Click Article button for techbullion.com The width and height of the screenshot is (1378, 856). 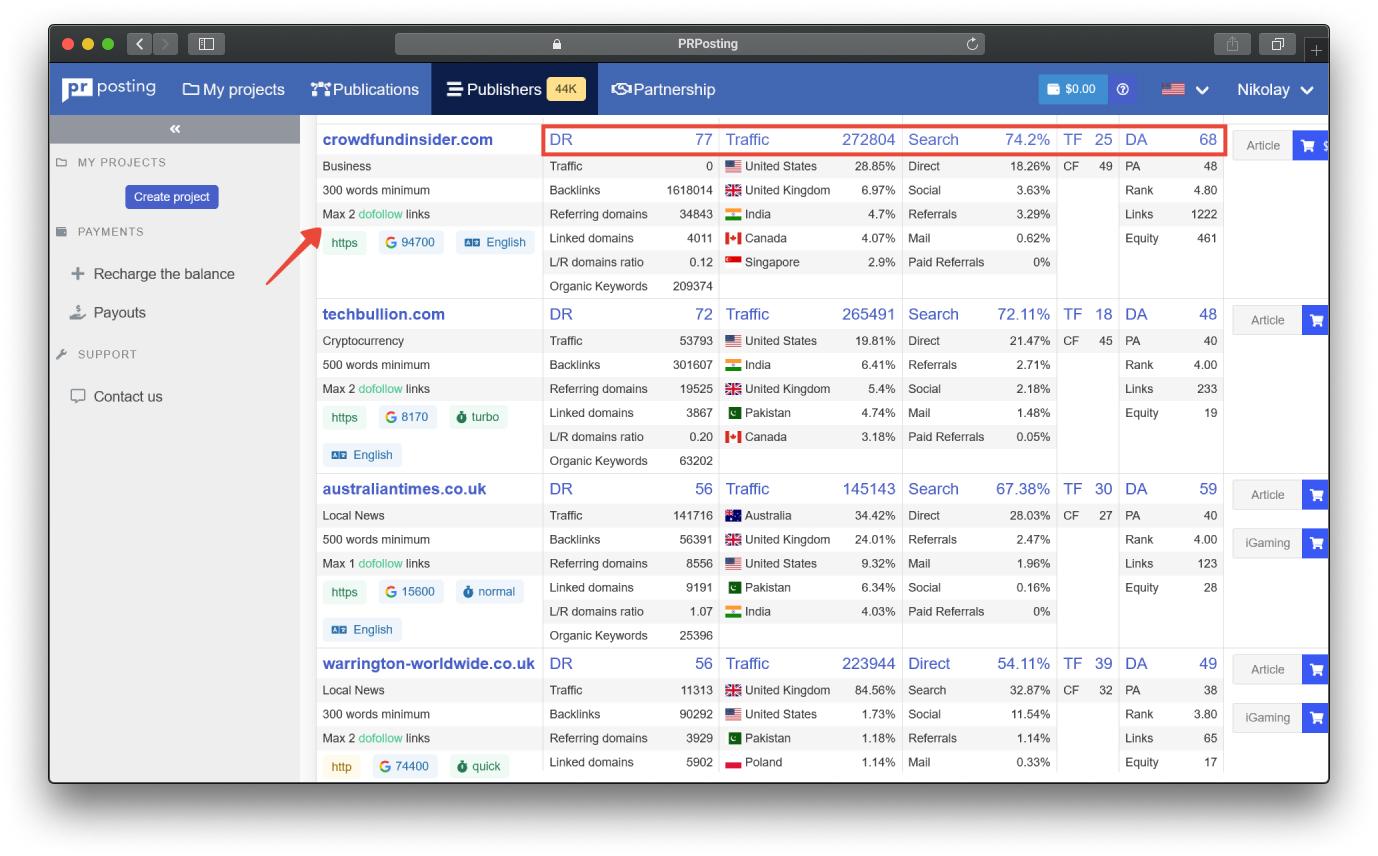coord(1268,320)
